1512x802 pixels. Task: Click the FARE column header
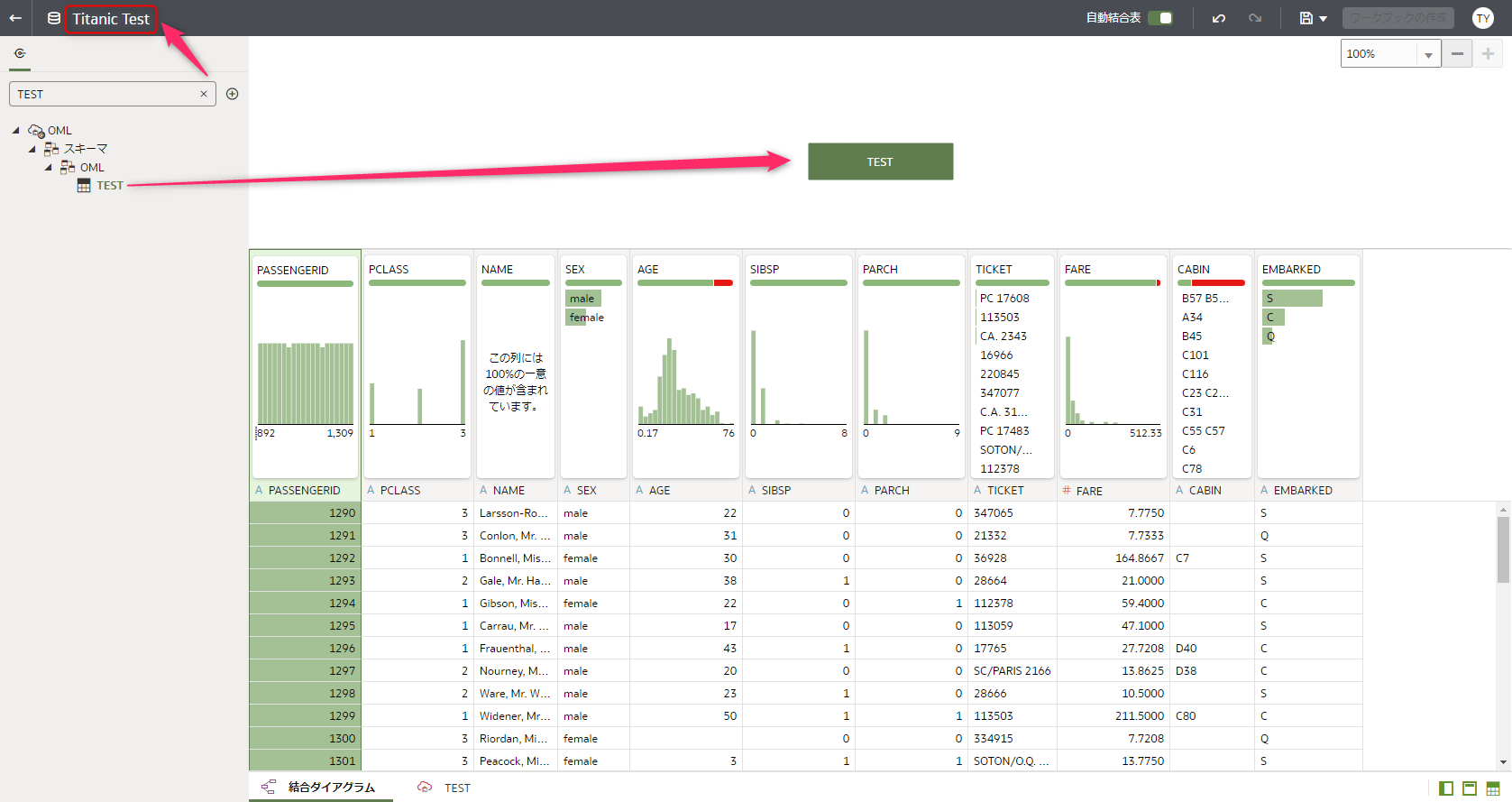coord(1113,491)
